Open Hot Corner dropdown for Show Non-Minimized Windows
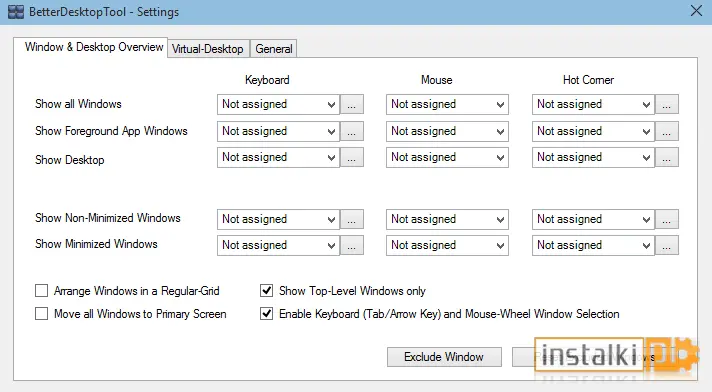This screenshot has height=392, width=712. tap(593, 219)
